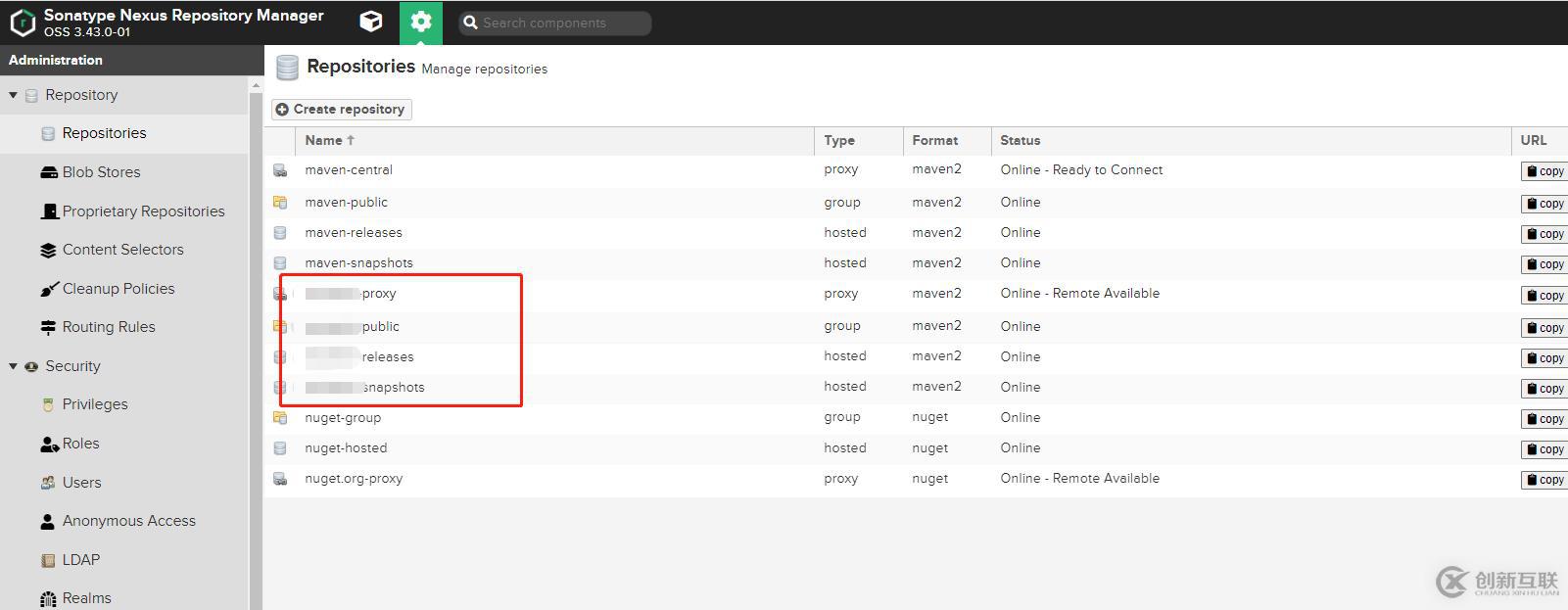Open the nuget.org-proxy repository row
Viewport: 1568px width, 610px height.
(x=916, y=479)
